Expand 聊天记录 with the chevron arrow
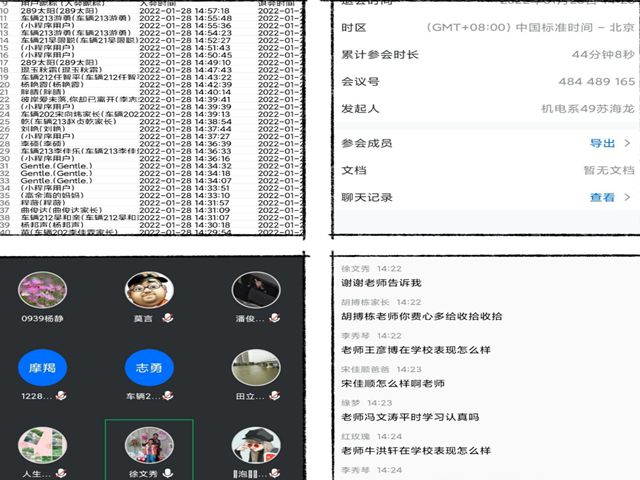 [x=627, y=198]
